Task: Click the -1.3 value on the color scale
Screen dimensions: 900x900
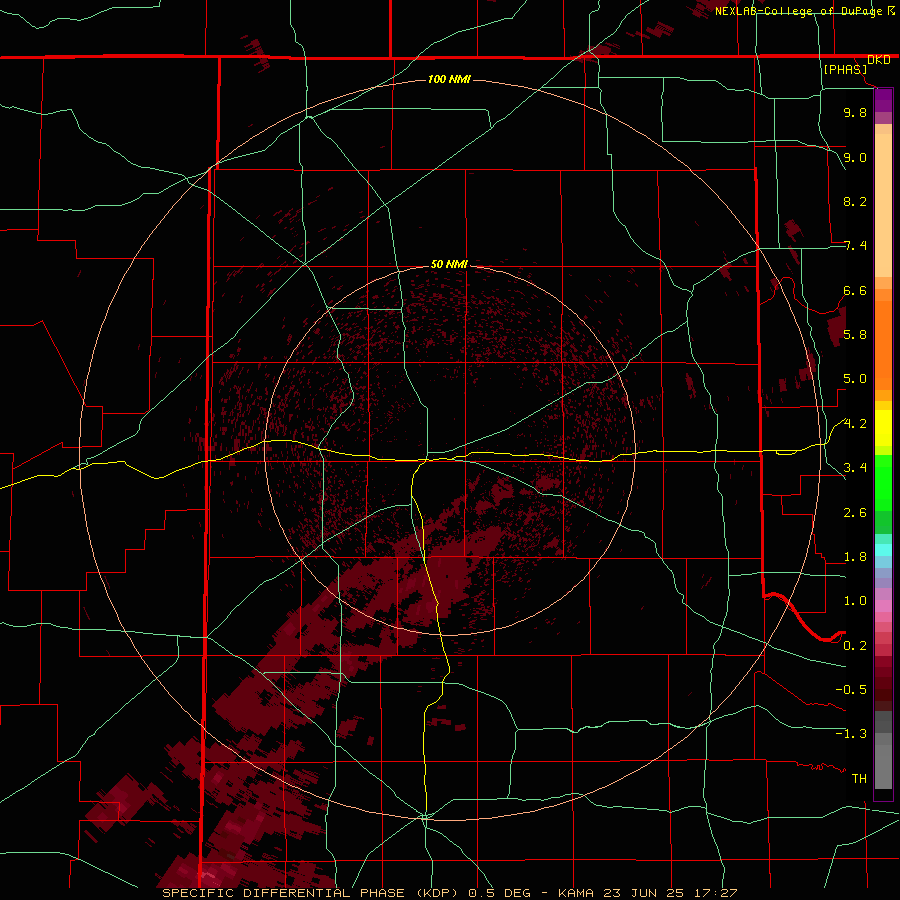Action: coord(852,734)
